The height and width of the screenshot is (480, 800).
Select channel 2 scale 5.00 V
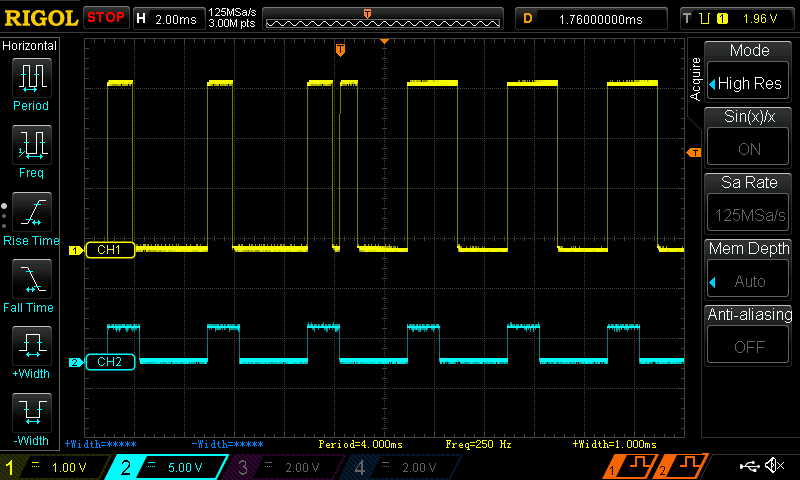pos(168,467)
